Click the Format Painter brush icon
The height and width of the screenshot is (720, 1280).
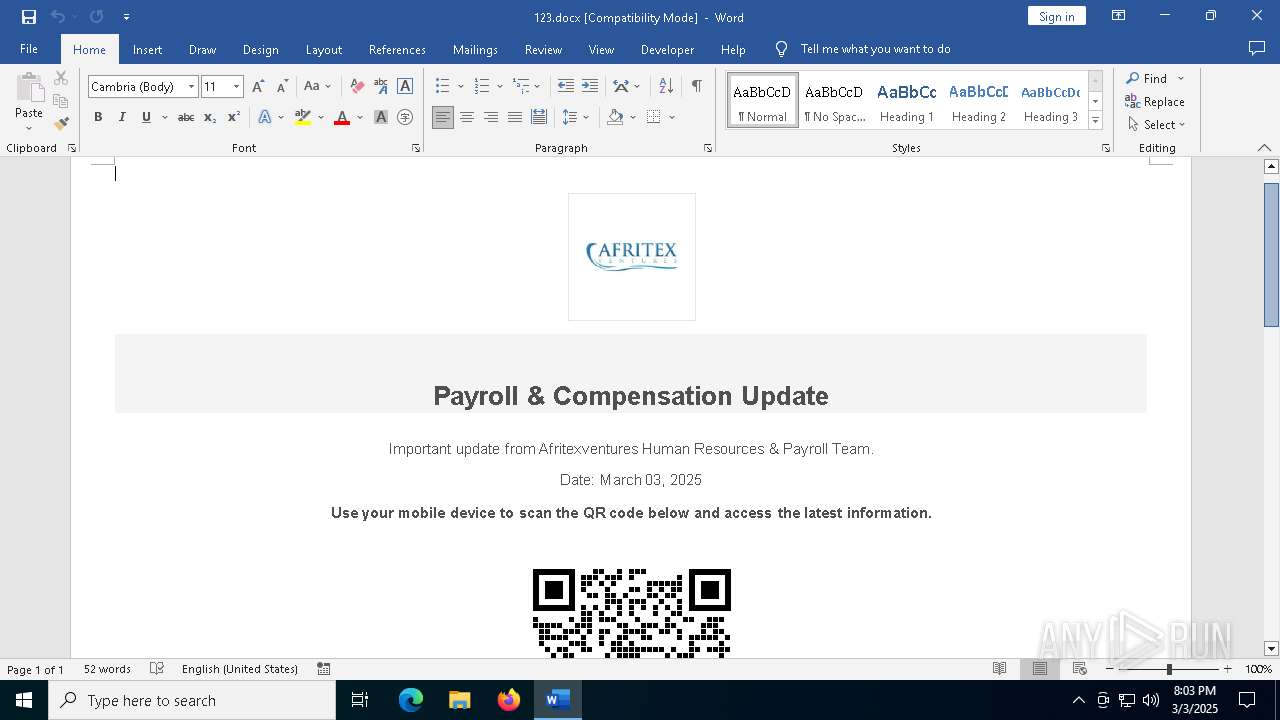(61, 124)
